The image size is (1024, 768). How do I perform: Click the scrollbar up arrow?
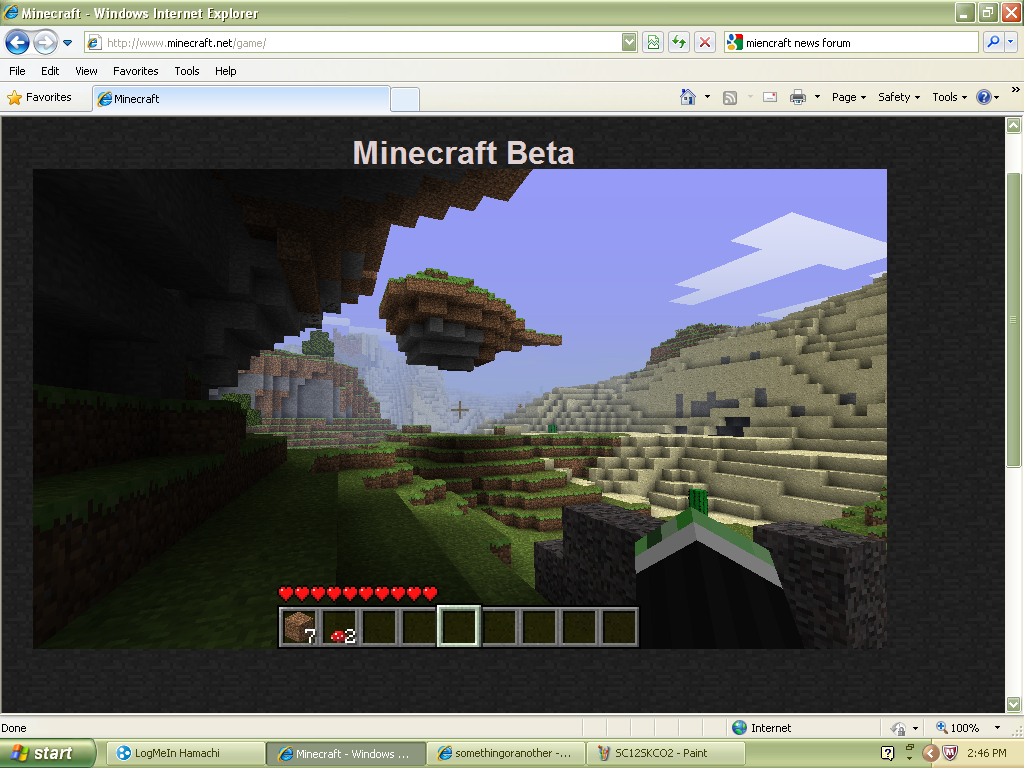click(1014, 125)
